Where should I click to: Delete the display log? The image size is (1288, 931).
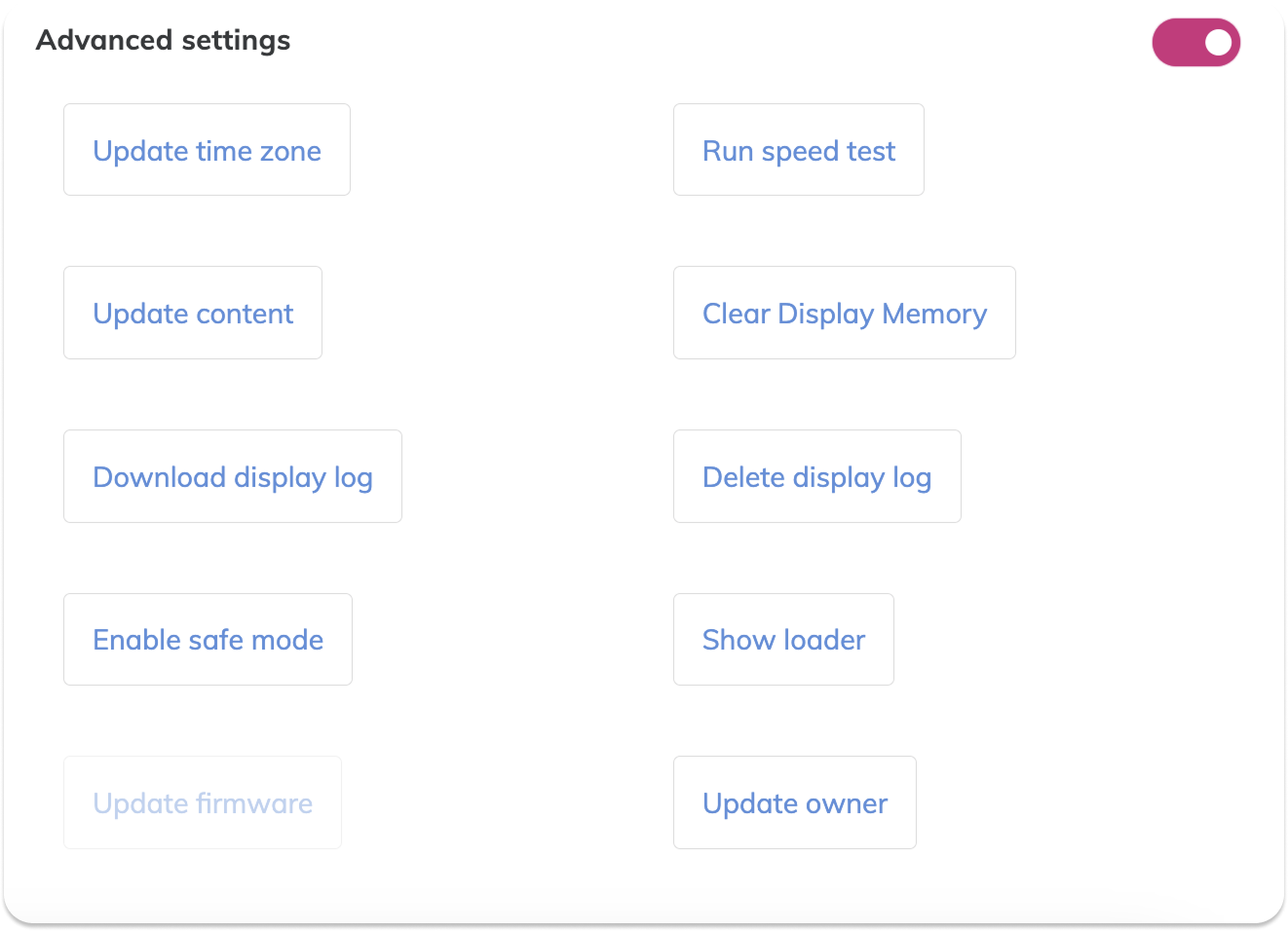pyautogui.click(x=816, y=476)
